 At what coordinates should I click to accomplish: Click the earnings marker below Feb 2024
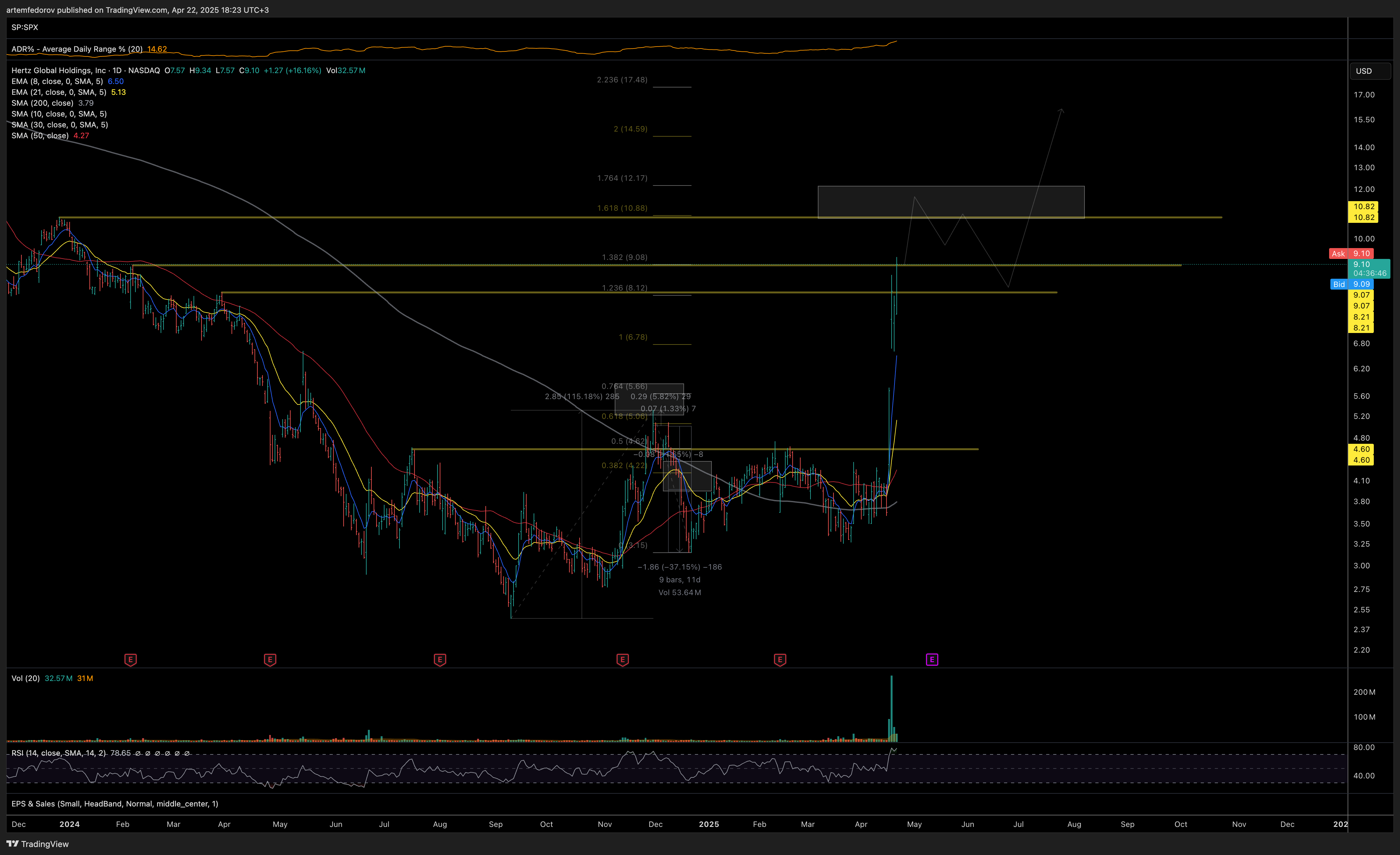[x=131, y=660]
